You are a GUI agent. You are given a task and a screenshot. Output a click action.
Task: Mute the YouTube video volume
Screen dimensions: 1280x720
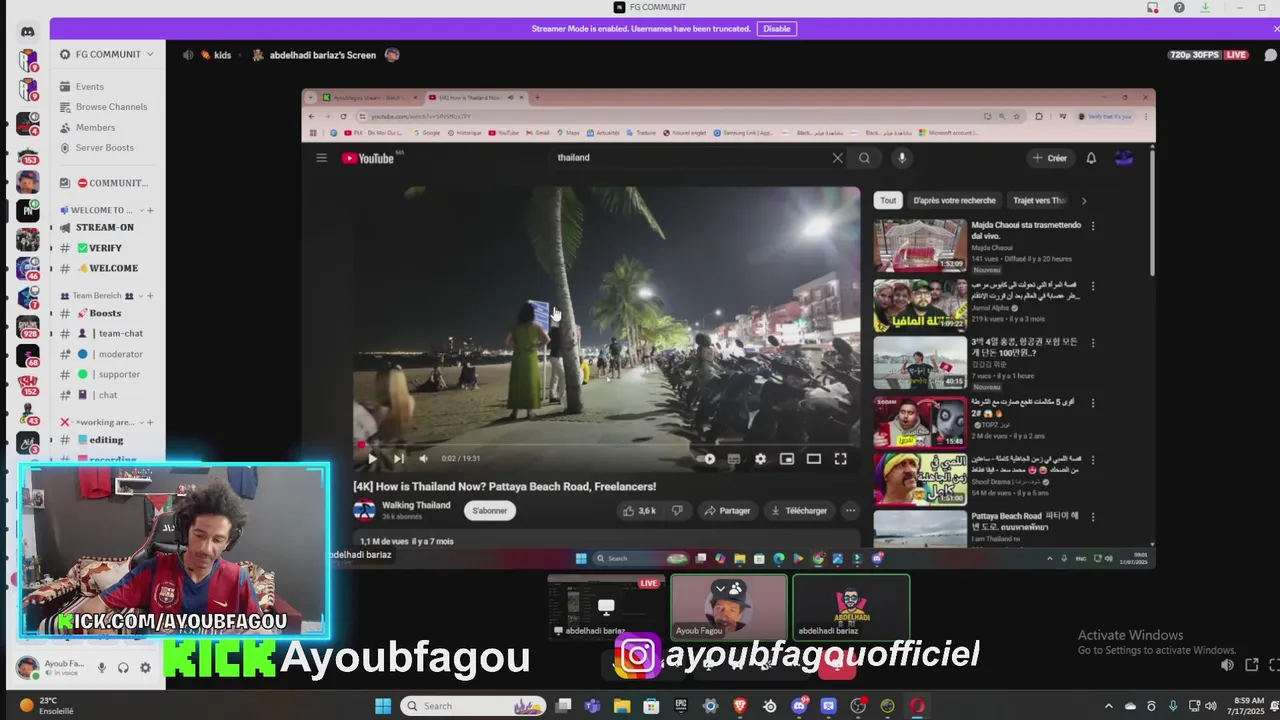(423, 459)
